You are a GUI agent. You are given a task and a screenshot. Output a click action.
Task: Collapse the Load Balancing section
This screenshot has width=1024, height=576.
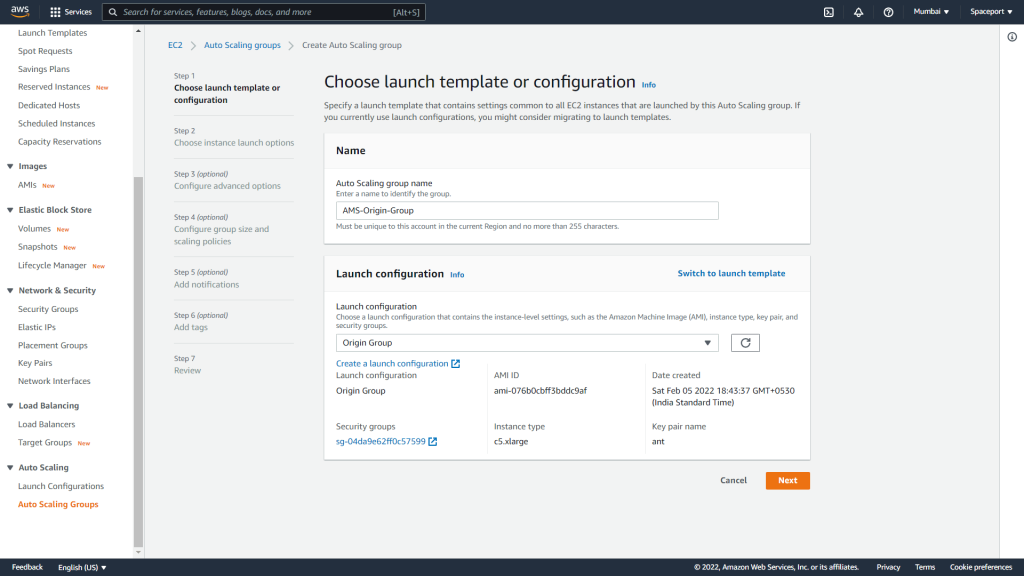10,406
